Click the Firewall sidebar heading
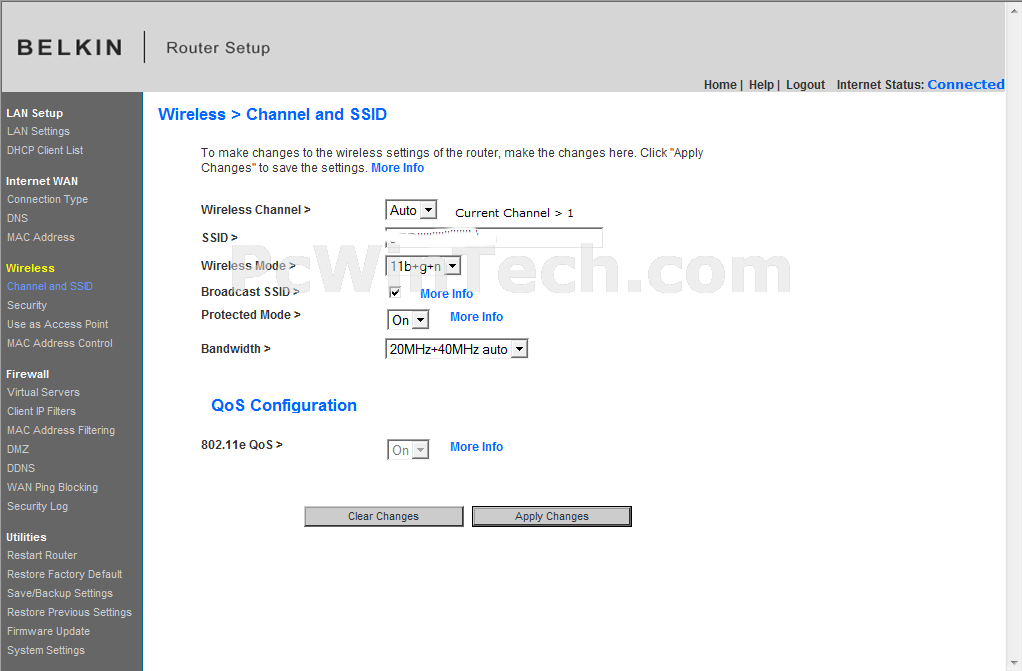This screenshot has height=671, width=1022. pos(27,374)
